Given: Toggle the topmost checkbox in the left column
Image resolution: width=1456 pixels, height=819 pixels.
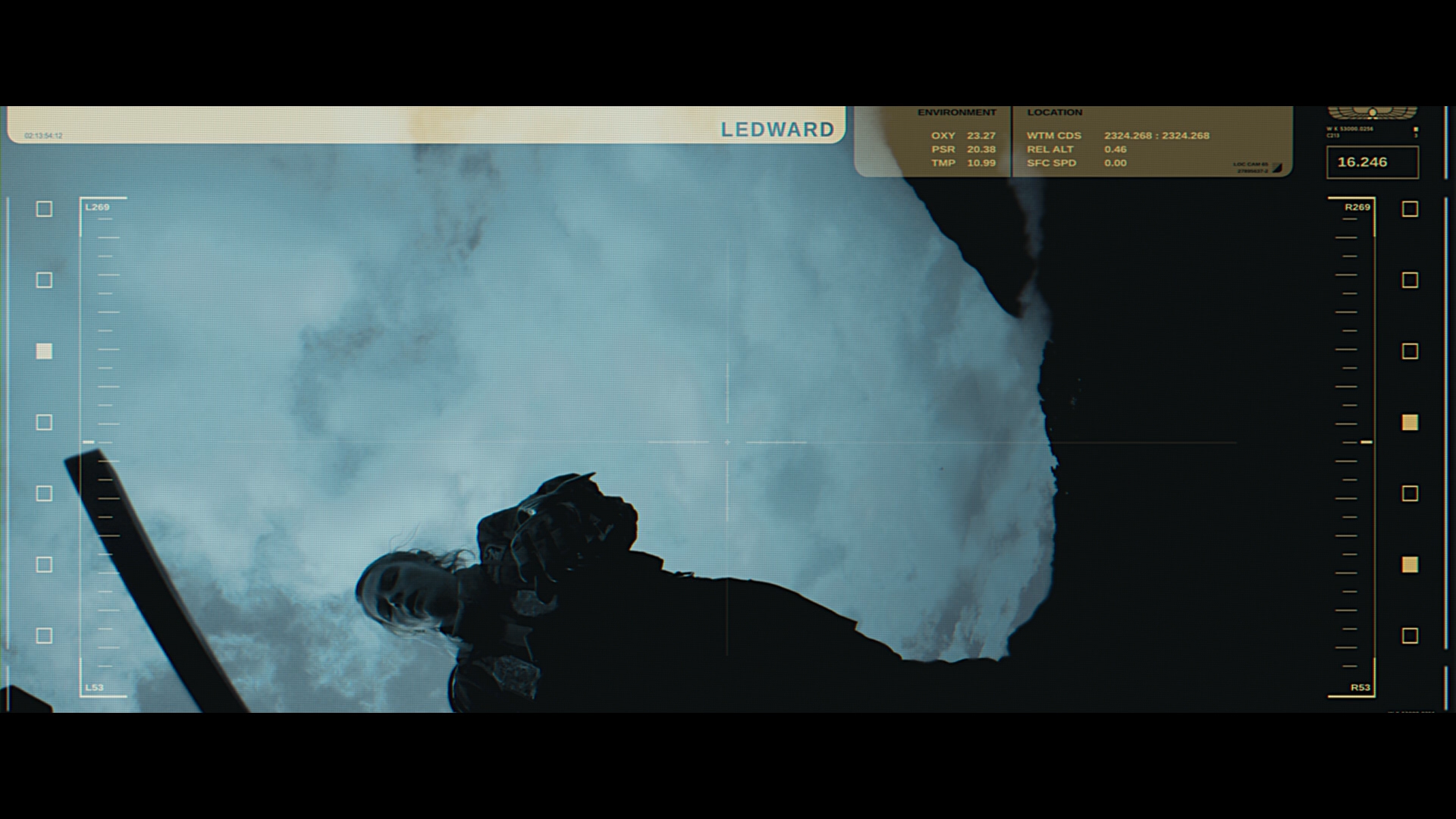Looking at the screenshot, I should click(45, 209).
